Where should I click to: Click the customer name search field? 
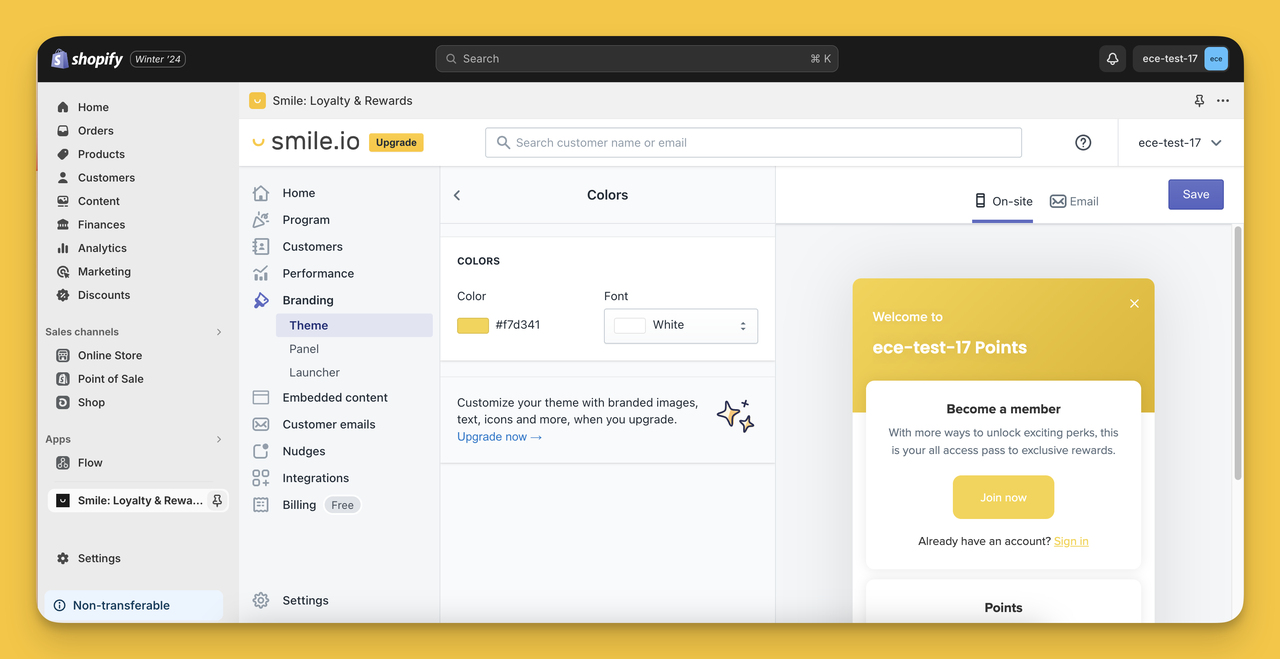pos(753,142)
